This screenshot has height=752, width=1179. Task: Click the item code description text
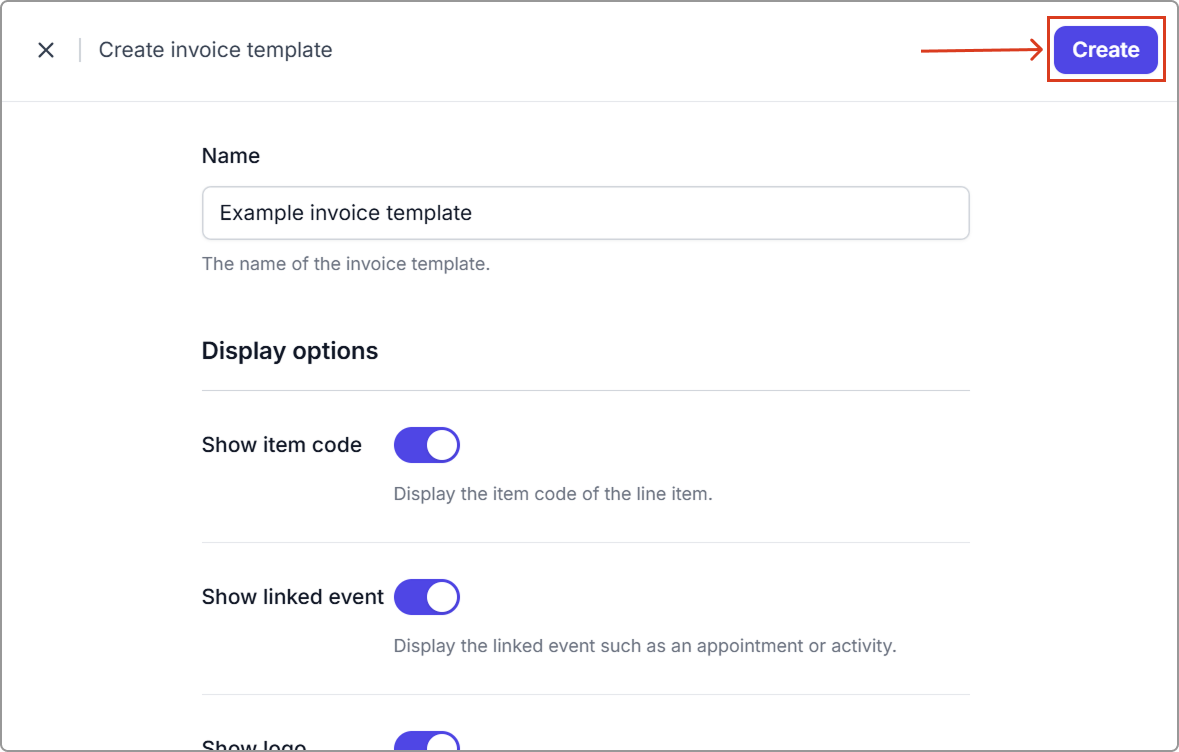(x=553, y=494)
